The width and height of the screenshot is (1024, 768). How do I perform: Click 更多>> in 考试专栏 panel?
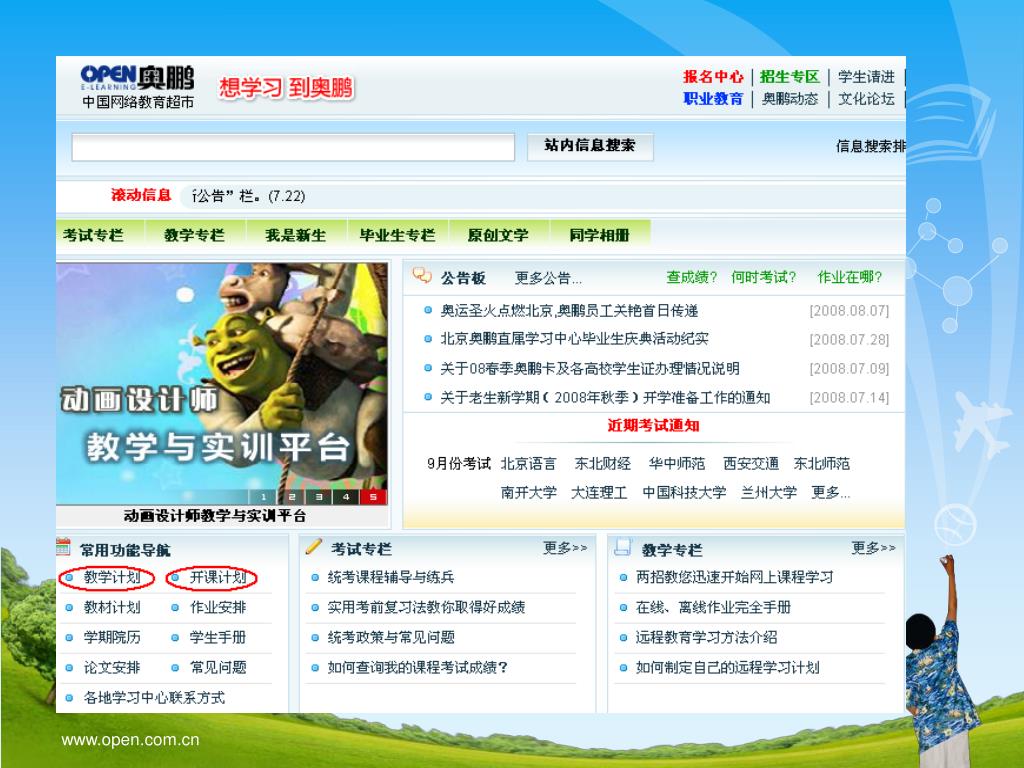point(565,548)
